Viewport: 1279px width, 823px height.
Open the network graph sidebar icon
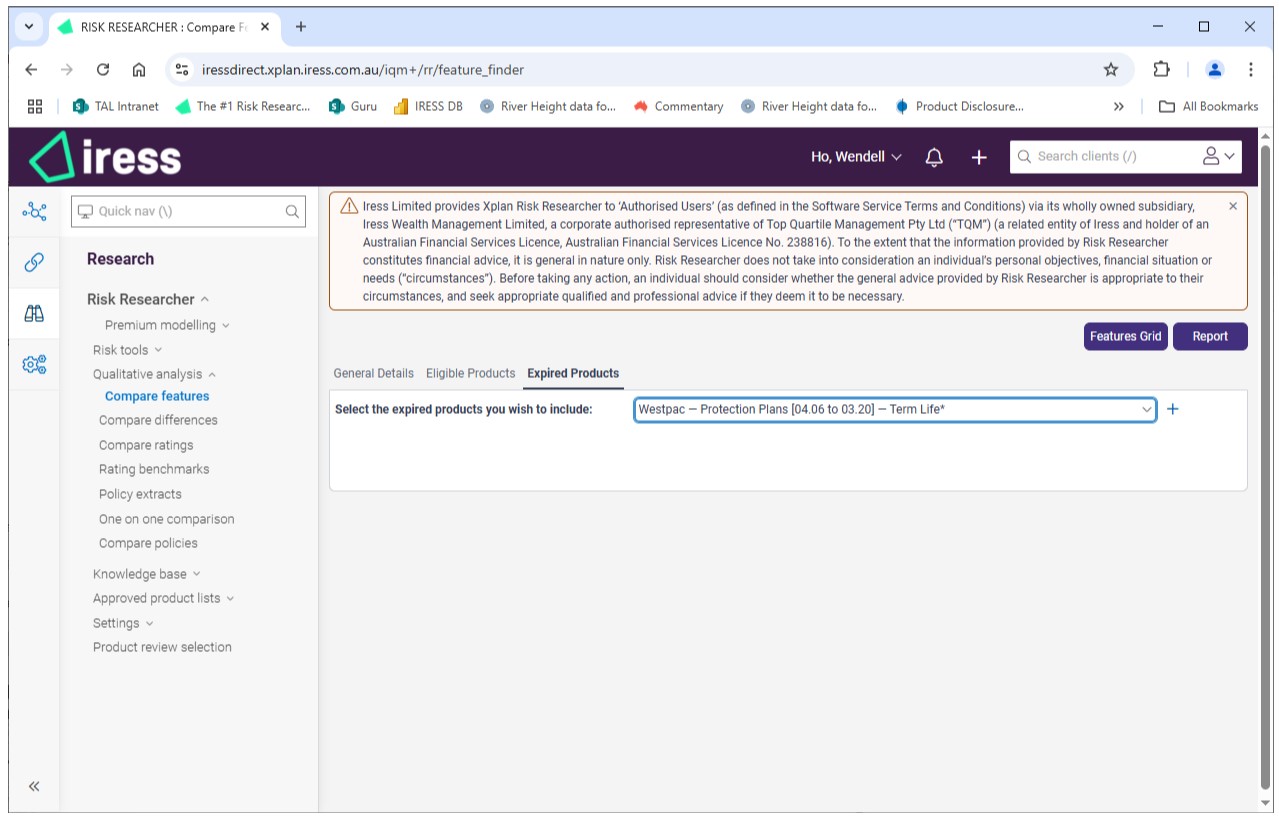pos(34,211)
